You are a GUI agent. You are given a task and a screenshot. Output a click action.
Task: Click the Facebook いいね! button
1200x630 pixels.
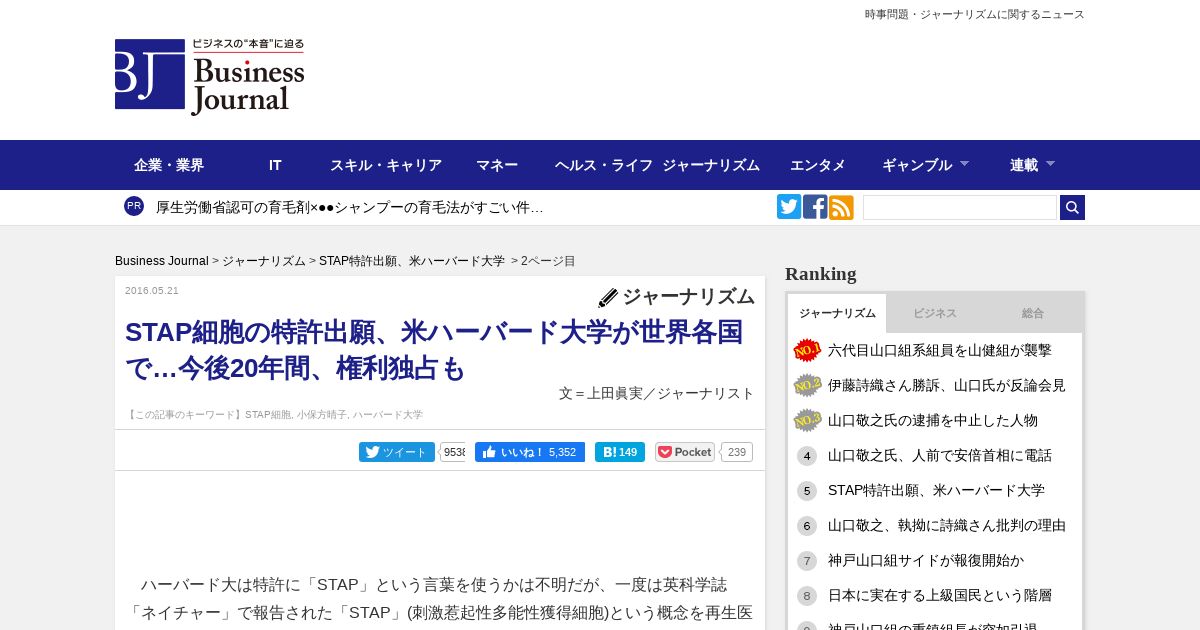point(530,452)
